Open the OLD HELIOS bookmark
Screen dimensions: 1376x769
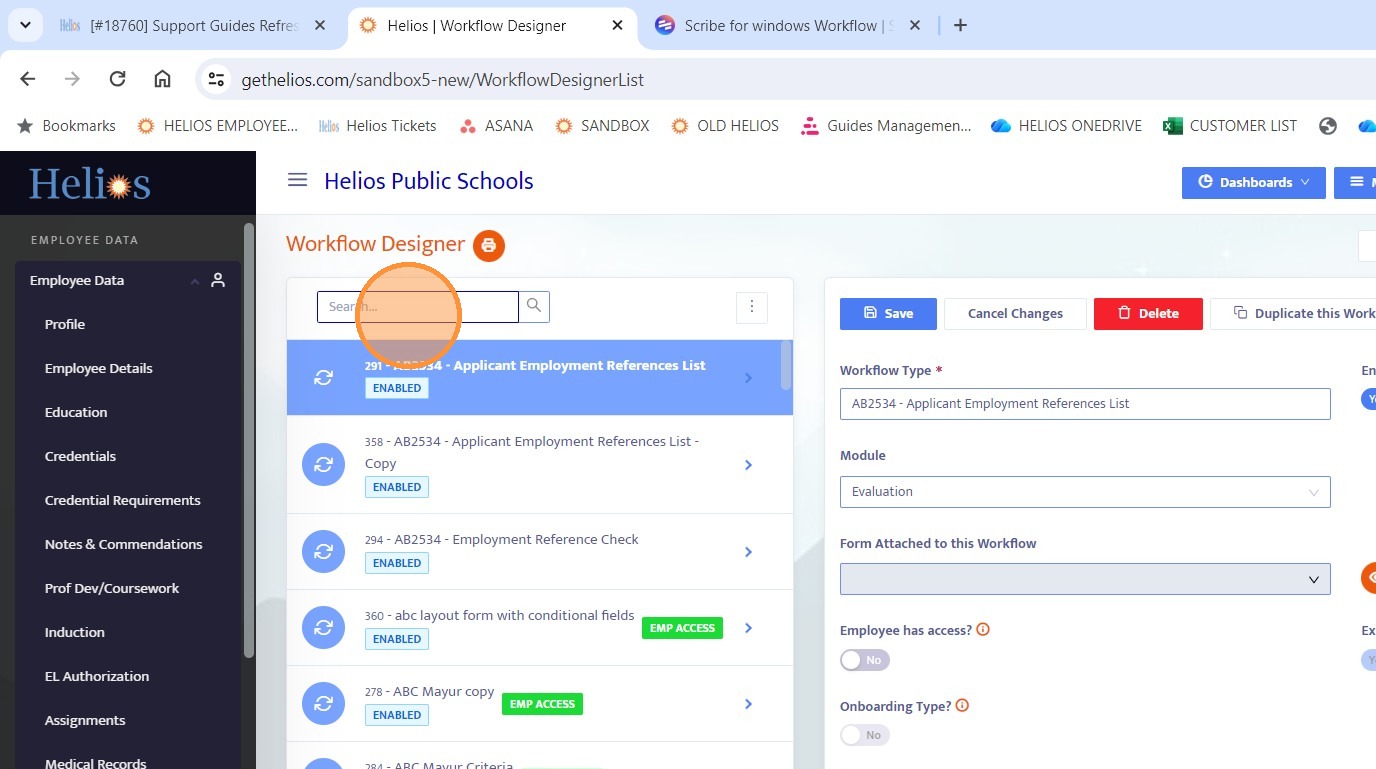point(725,126)
